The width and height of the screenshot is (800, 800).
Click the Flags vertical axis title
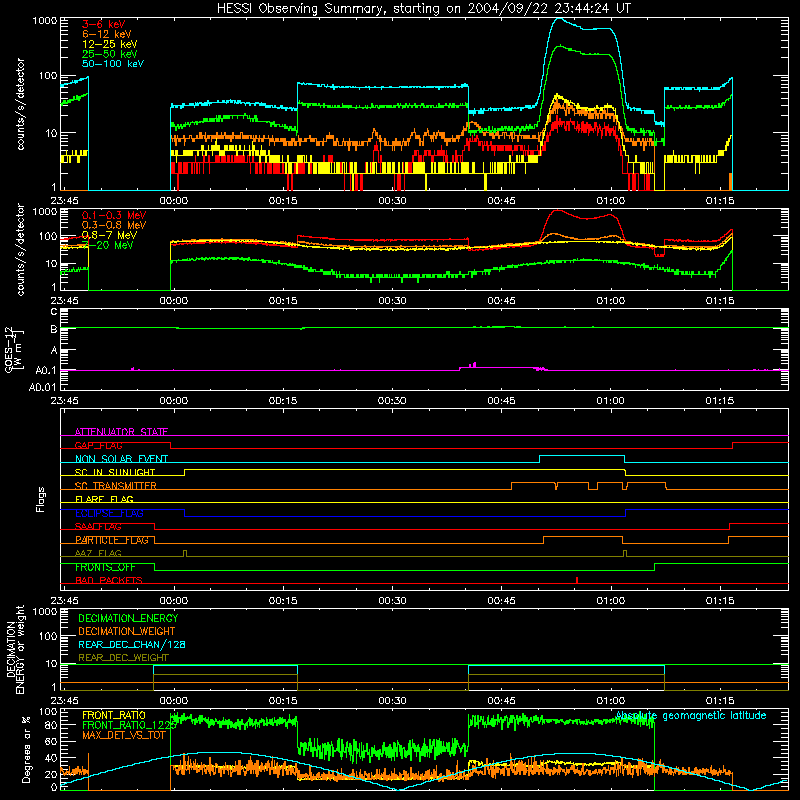(41, 500)
